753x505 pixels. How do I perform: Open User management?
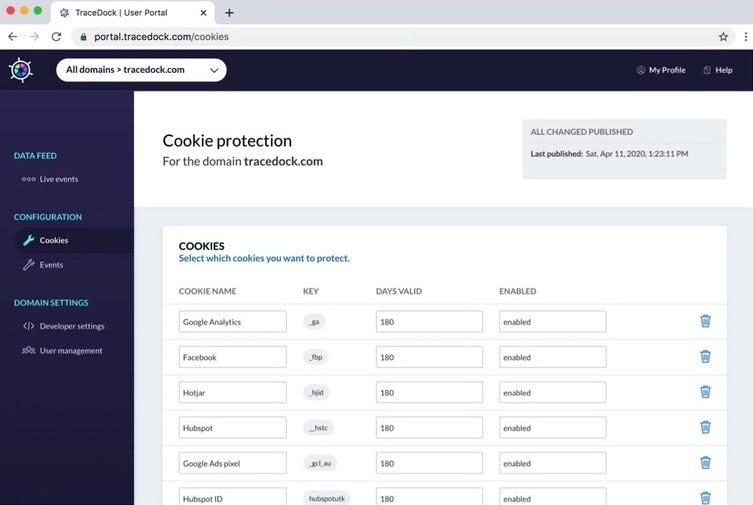pyautogui.click(x=62, y=350)
